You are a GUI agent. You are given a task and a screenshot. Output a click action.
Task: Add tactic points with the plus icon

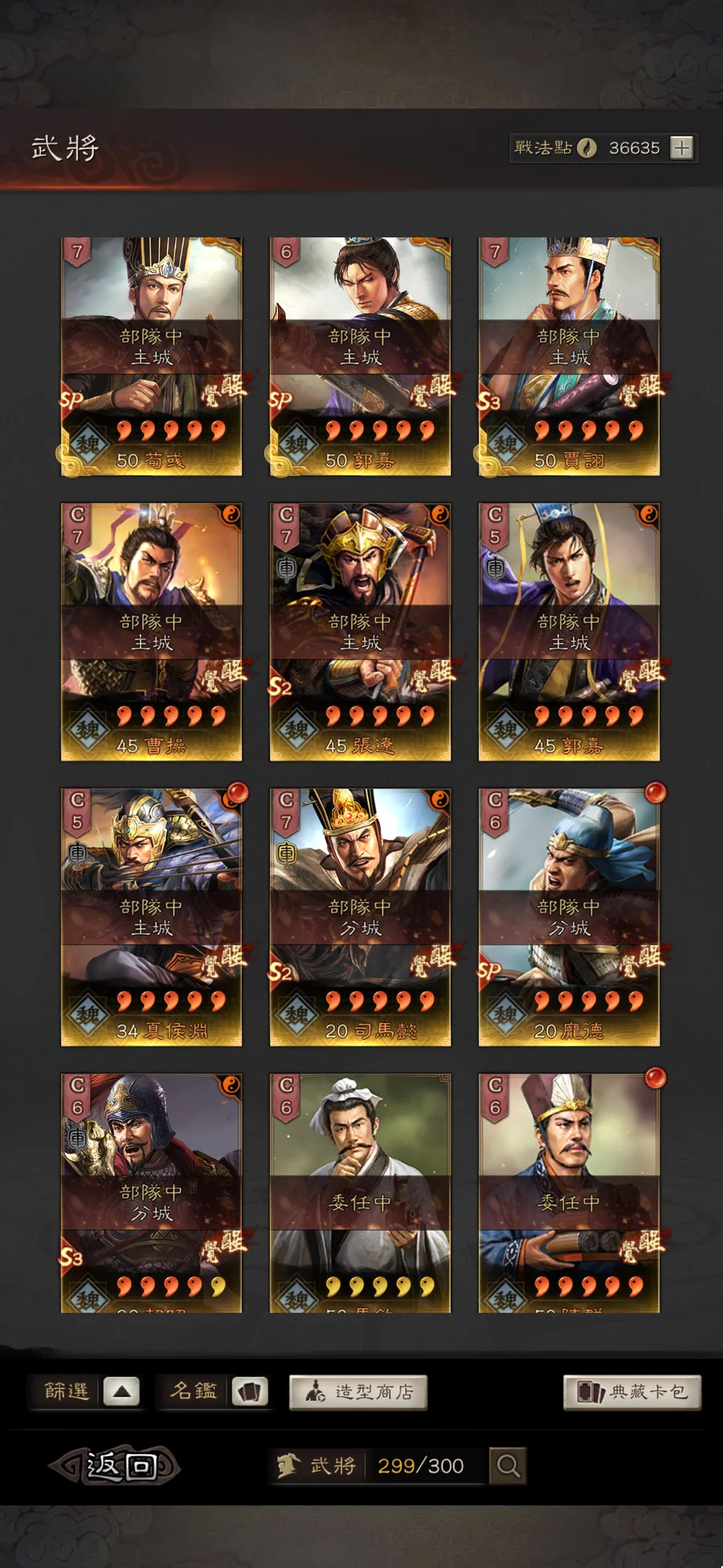681,148
